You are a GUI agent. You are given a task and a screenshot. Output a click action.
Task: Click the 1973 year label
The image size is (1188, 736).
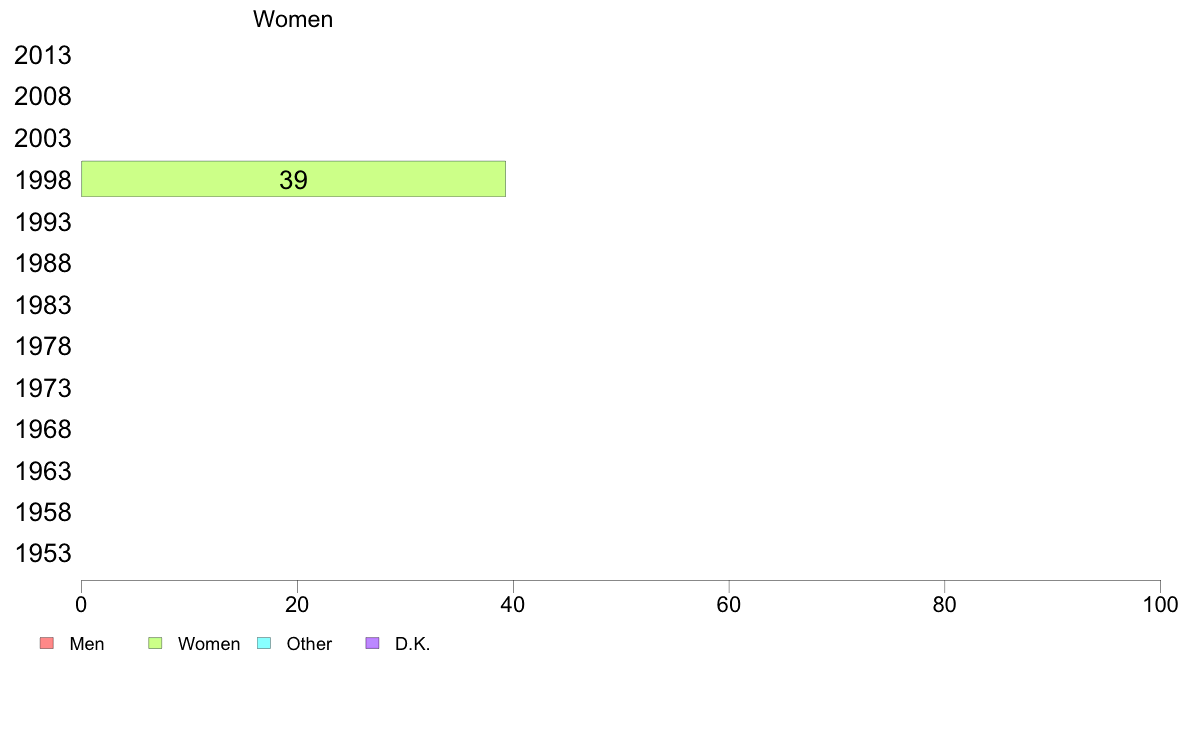[x=43, y=388]
